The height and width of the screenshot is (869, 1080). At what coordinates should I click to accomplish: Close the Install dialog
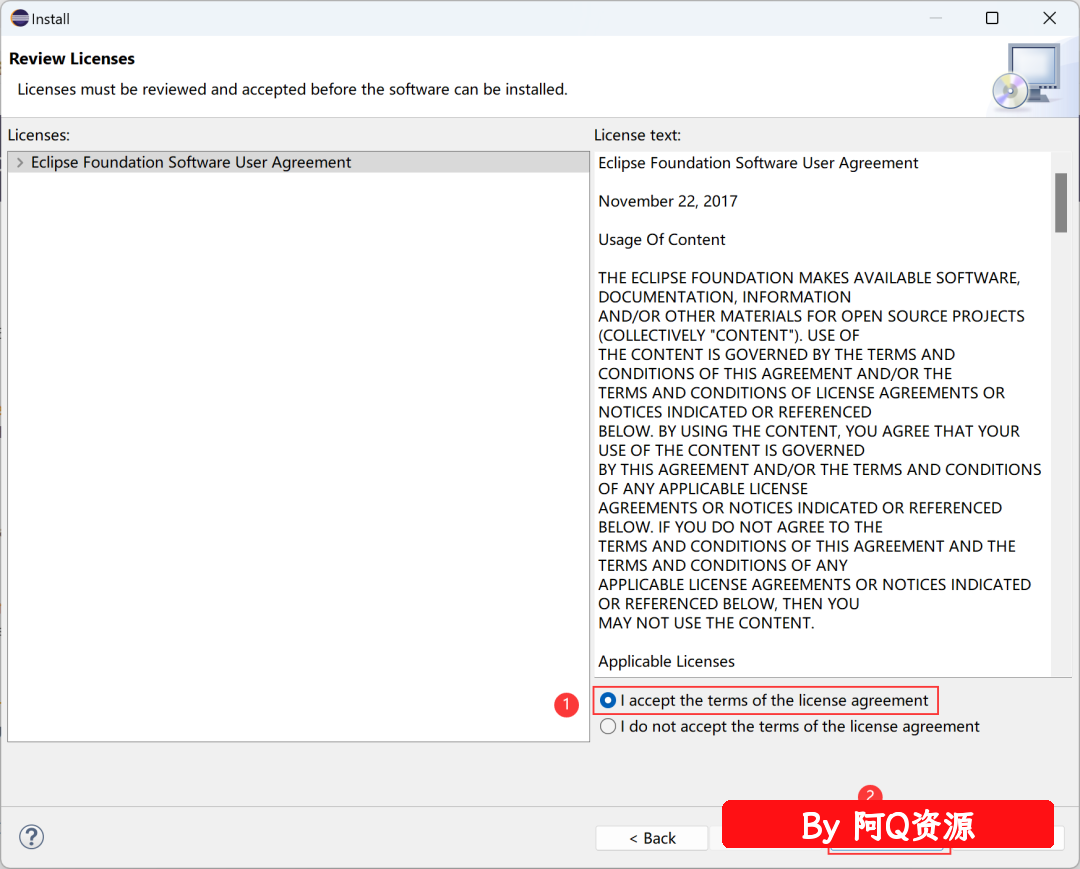pyautogui.click(x=1049, y=18)
